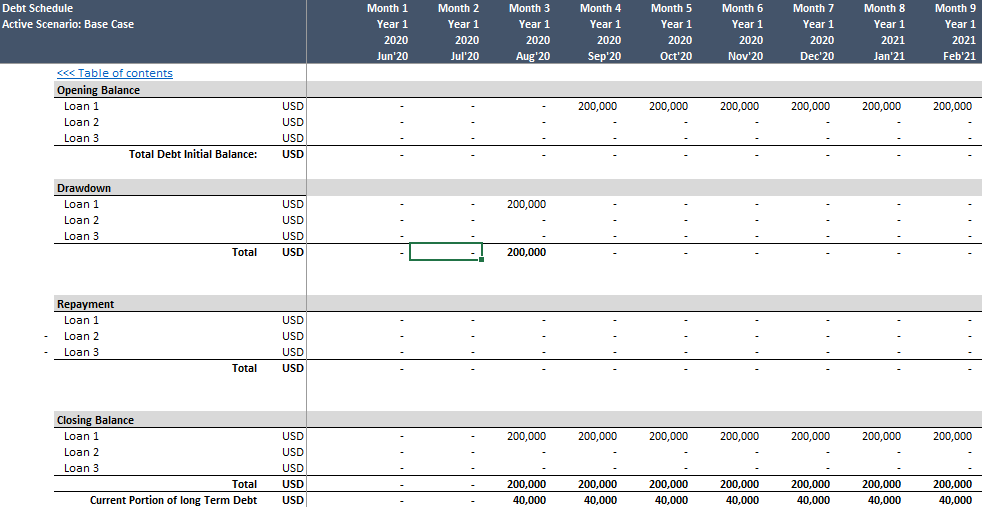Click the Month 3 column header
Image resolution: width=982 pixels, height=507 pixels.
click(529, 8)
